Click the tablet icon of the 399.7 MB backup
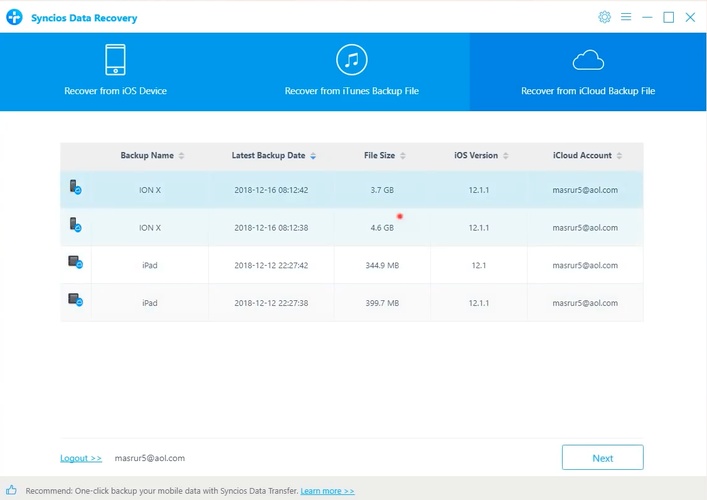 click(75, 300)
